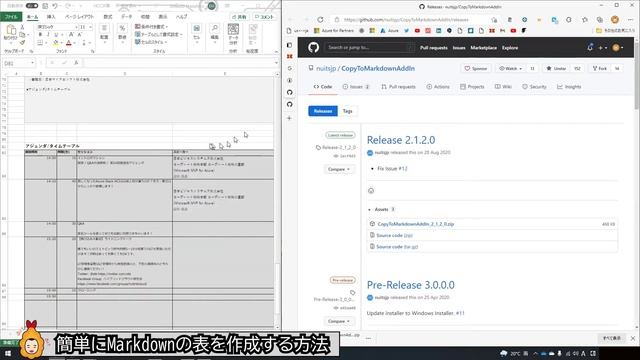
Task: Open Compare dropdown under Release-2_1_2_0
Action: click(x=339, y=169)
